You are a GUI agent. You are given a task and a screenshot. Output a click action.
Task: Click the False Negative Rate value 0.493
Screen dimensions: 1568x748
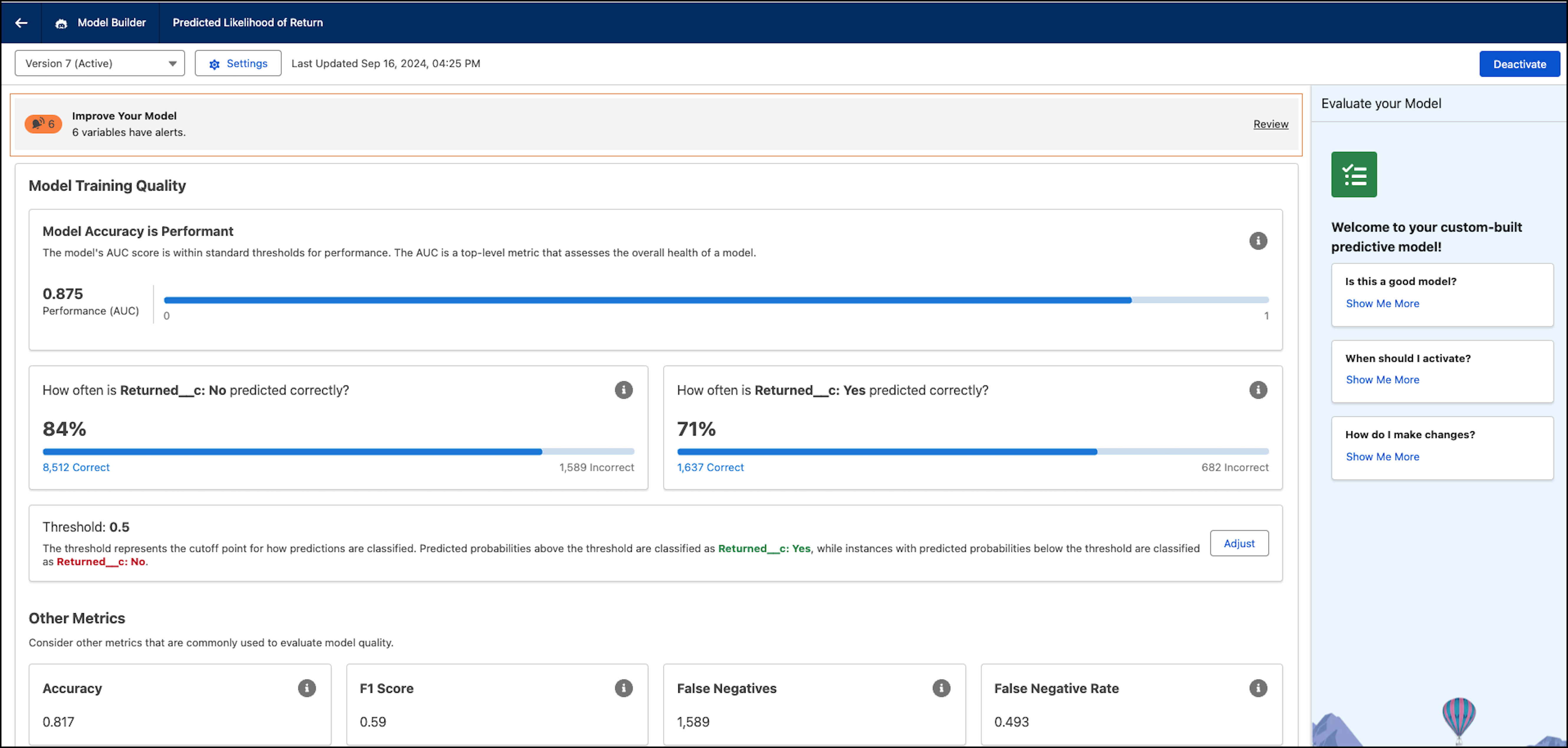tap(1011, 722)
